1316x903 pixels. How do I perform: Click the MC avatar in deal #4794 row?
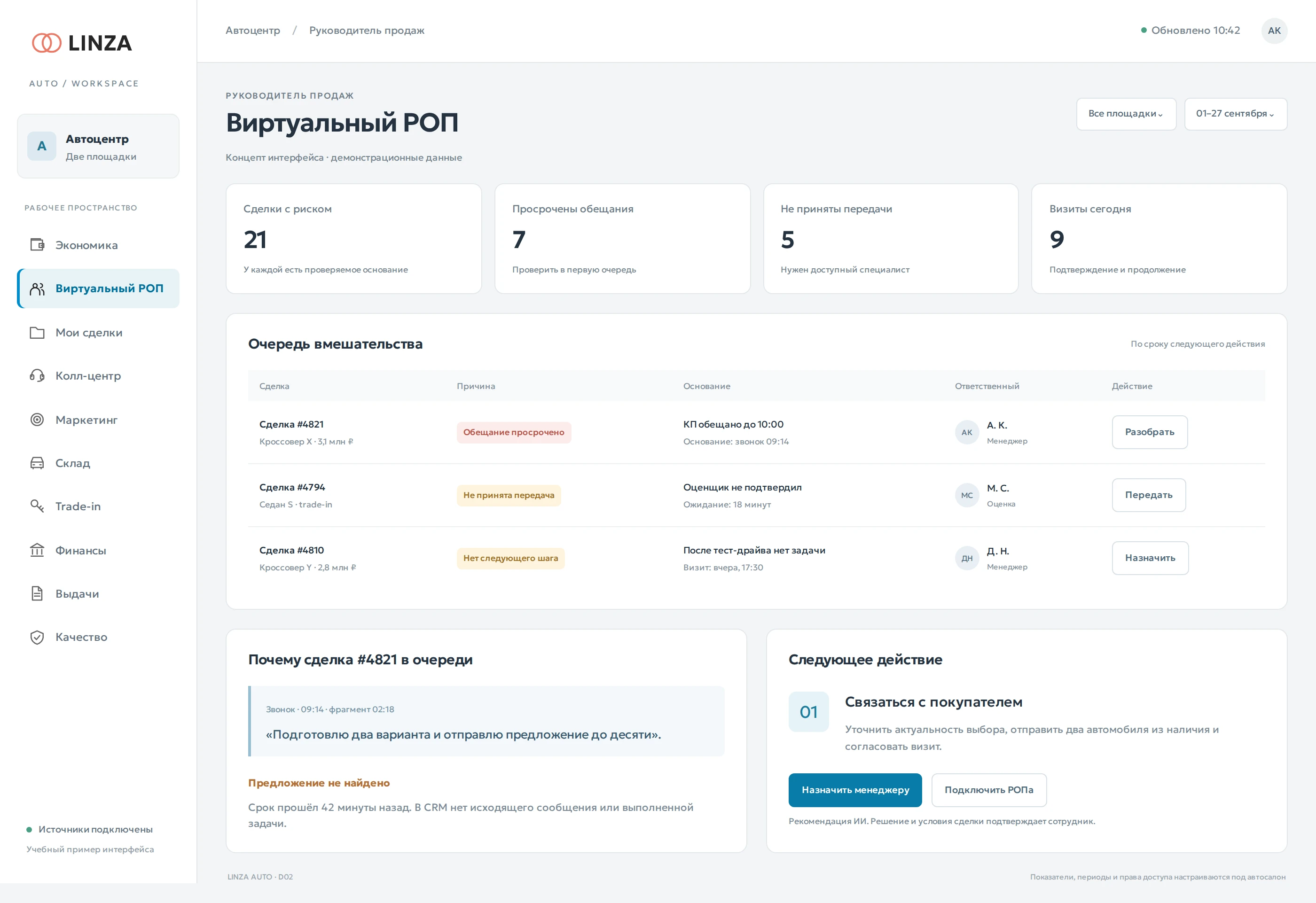point(967,495)
